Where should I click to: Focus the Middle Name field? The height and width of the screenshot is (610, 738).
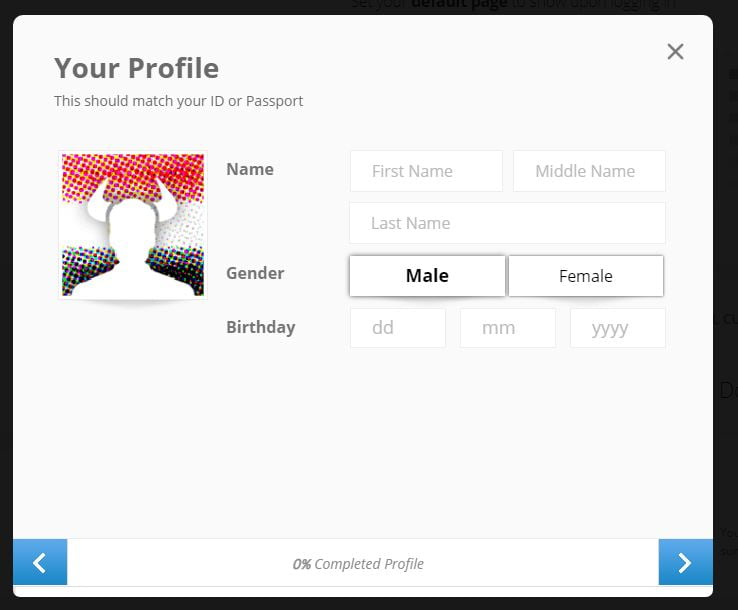589,171
